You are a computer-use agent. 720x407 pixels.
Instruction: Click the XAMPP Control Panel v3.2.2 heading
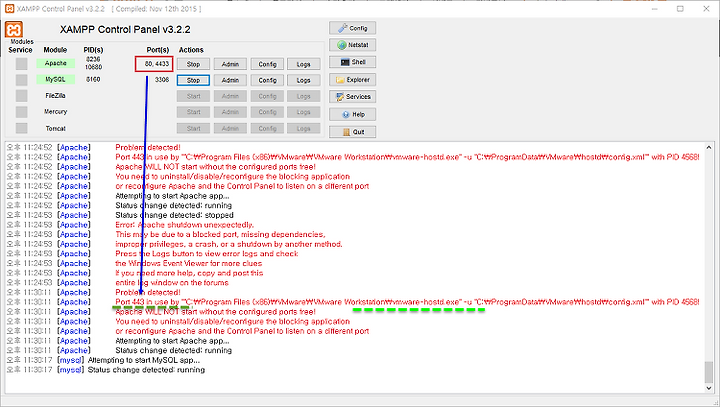point(125,29)
